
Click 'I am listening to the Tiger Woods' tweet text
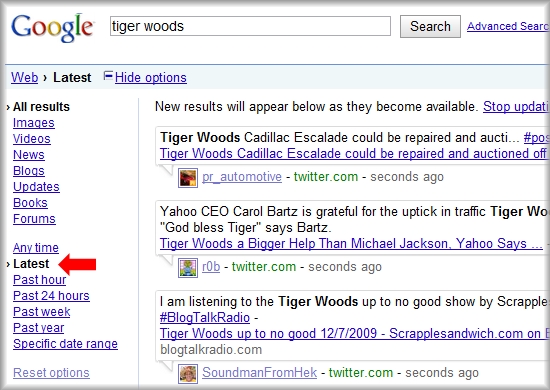coord(354,302)
